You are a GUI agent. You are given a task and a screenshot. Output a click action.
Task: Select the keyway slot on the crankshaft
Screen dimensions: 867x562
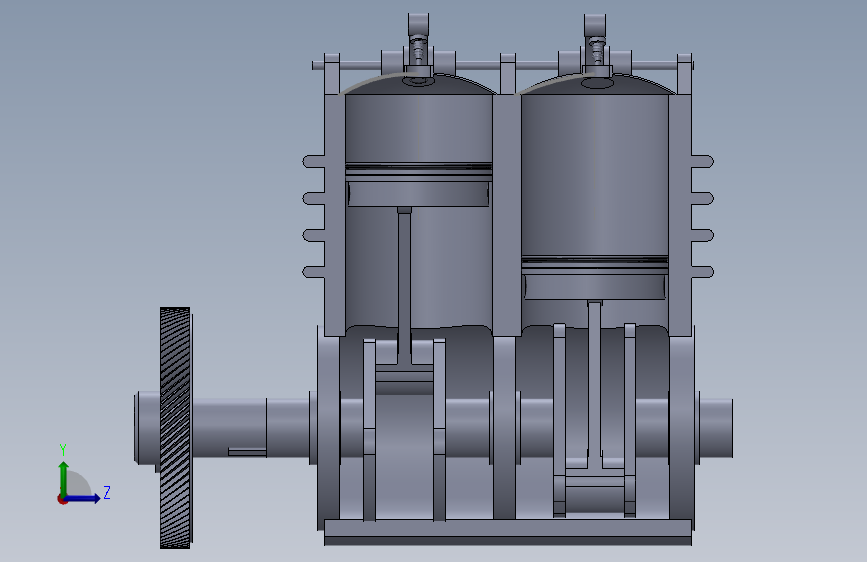pos(247,452)
